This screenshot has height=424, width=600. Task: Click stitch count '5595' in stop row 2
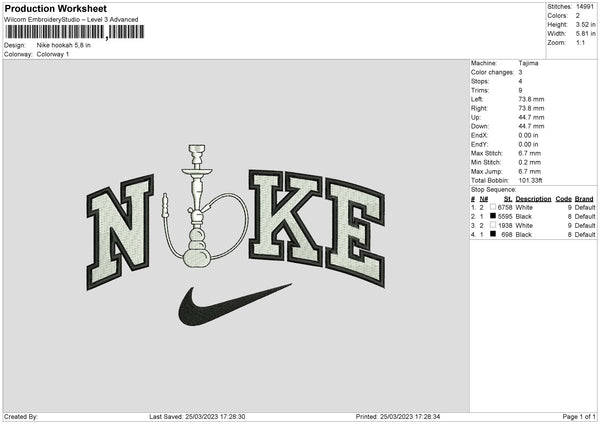point(505,216)
